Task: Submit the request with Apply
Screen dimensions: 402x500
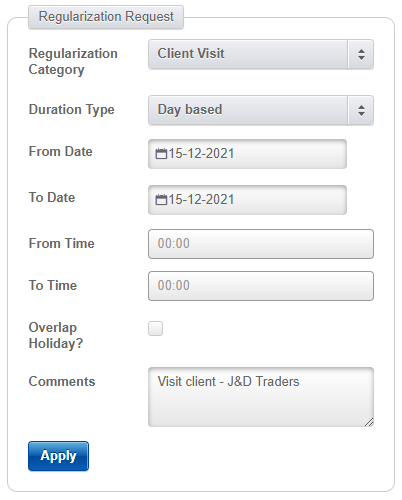Action: coord(58,456)
